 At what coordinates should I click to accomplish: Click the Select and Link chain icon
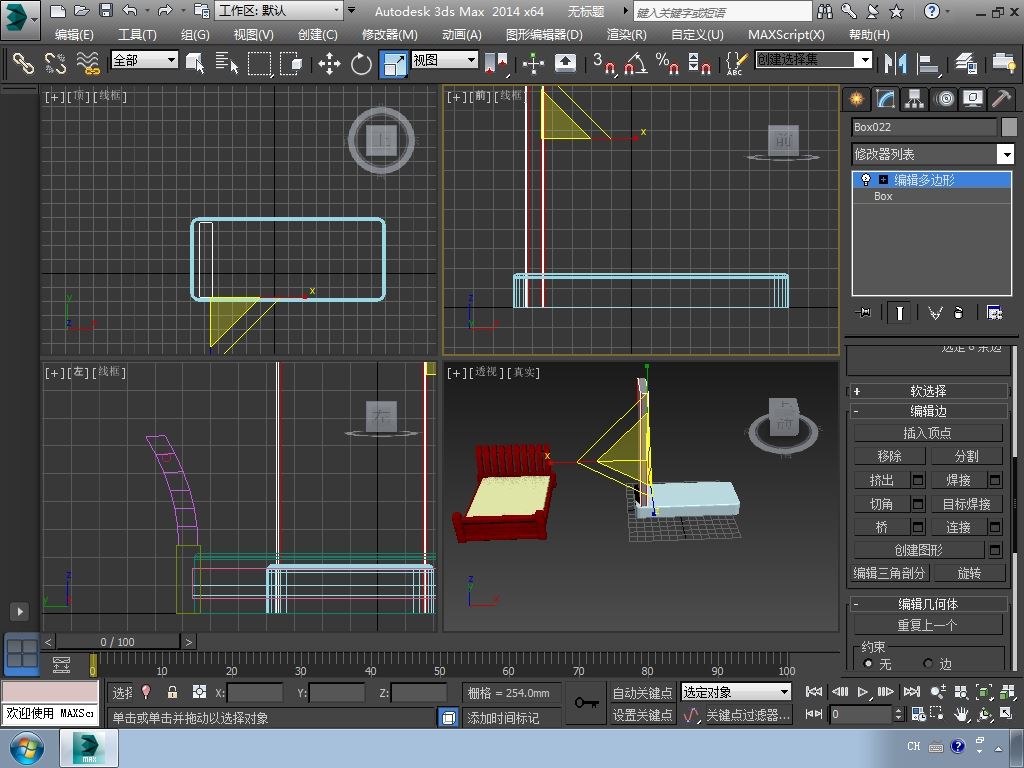[x=22, y=64]
